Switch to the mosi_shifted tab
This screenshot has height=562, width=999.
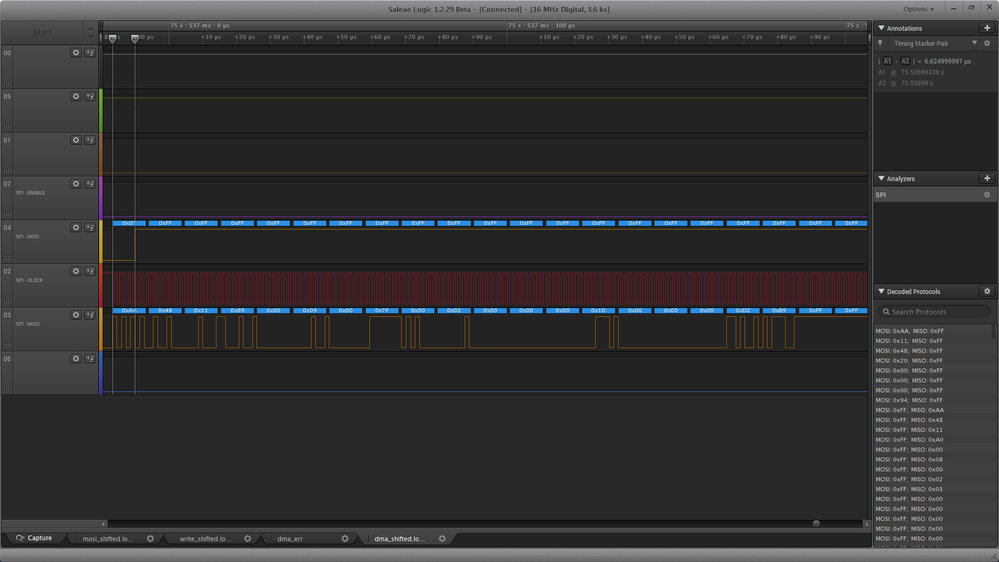coord(108,538)
